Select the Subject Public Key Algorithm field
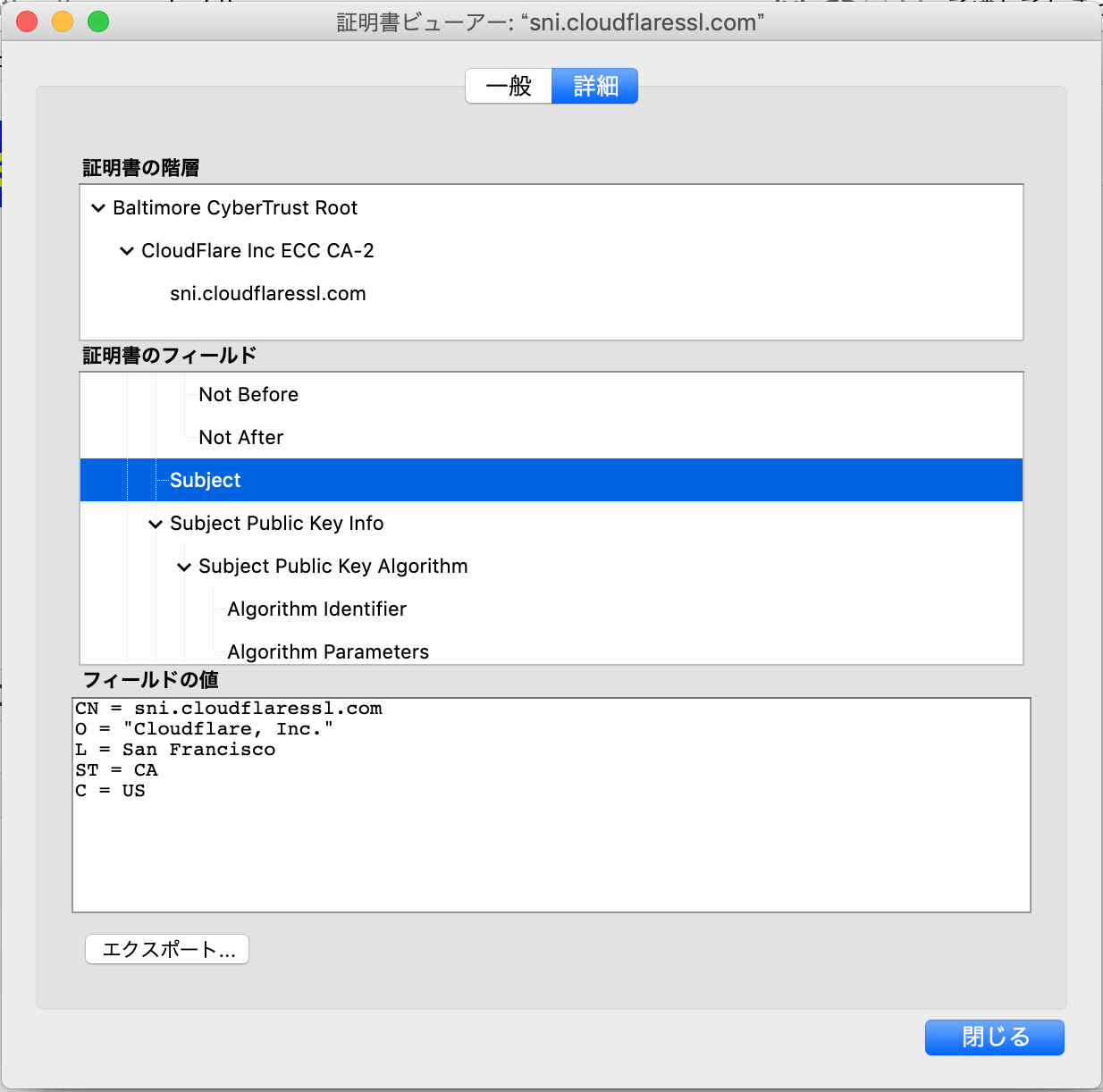 [333, 567]
